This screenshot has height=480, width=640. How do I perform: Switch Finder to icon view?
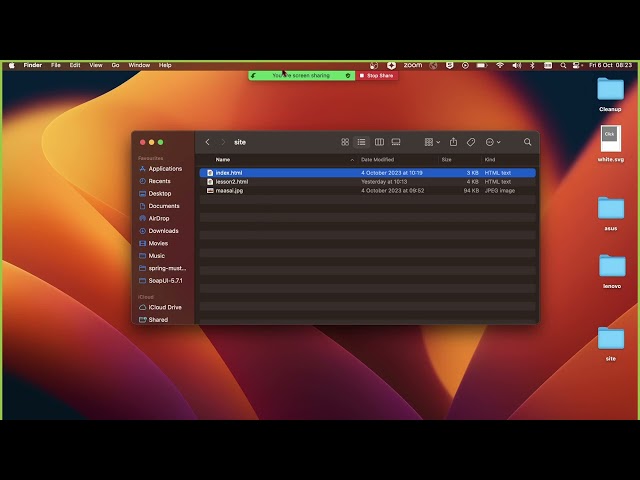pos(345,142)
